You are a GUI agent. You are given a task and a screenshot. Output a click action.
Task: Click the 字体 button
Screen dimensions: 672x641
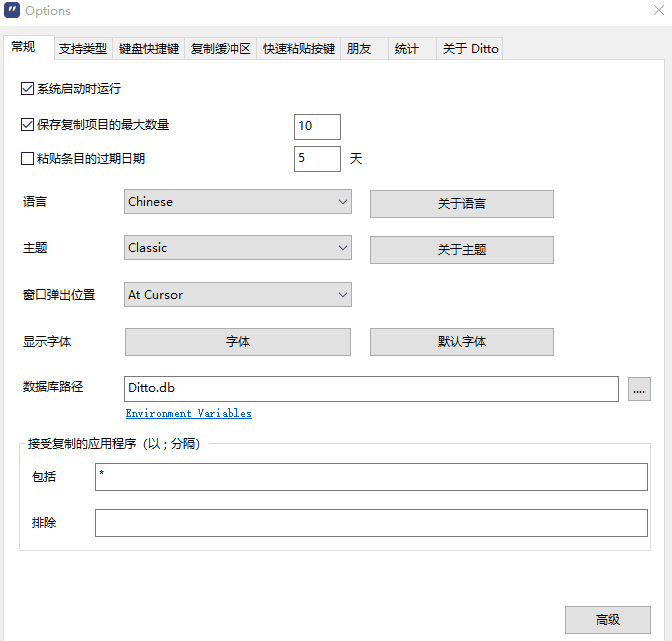click(238, 341)
